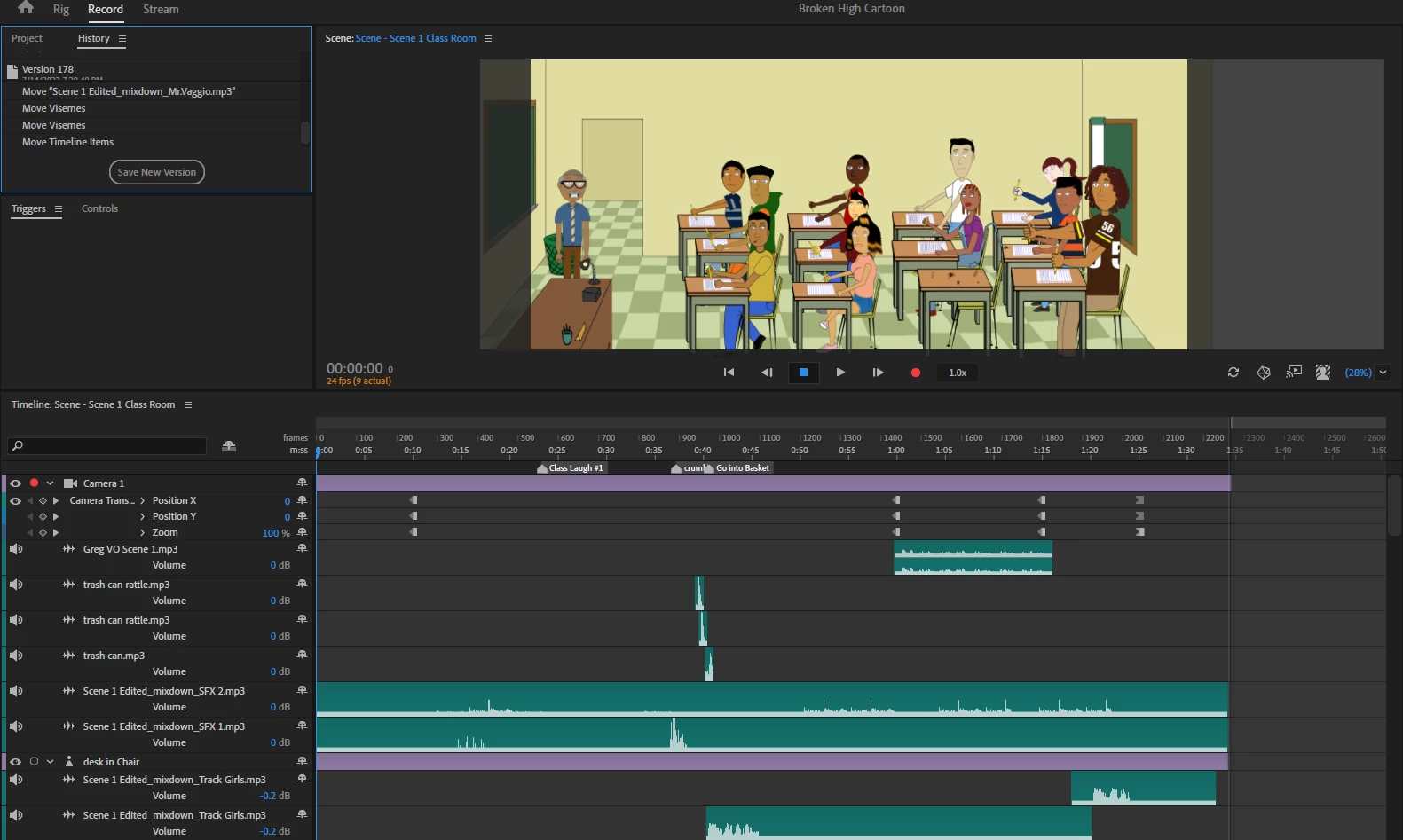The image size is (1403, 840).
Task: Arm desk in Chair for recording
Action: click(x=34, y=761)
